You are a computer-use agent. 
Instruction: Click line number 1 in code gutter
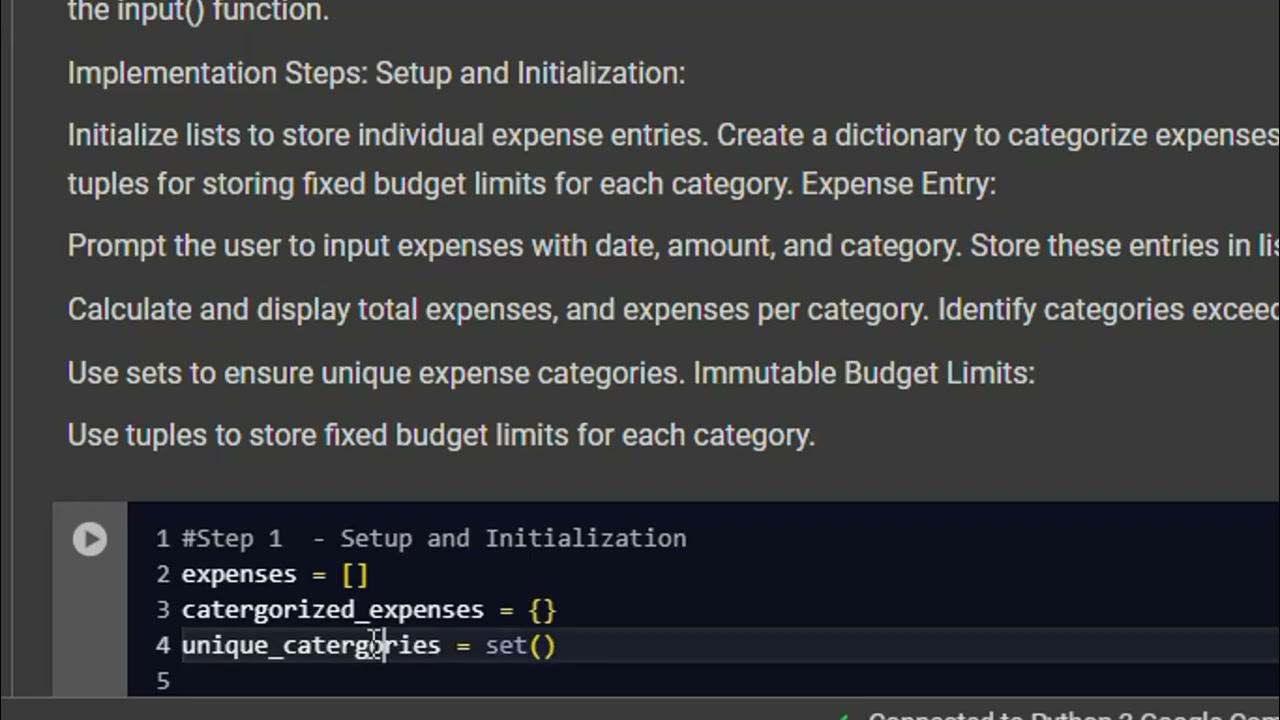[x=162, y=538]
